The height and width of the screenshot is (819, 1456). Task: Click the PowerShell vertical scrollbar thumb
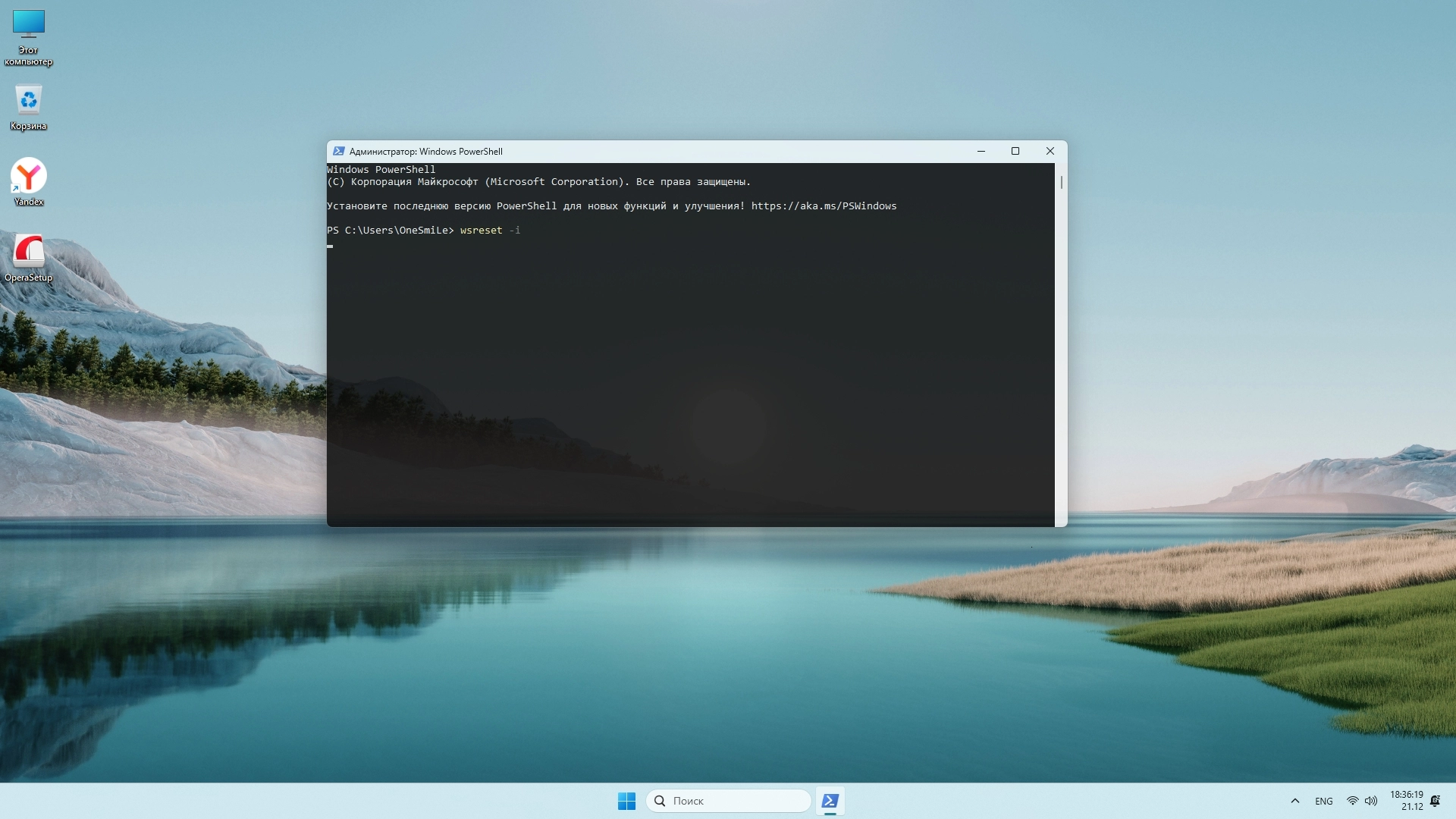[x=1061, y=182]
